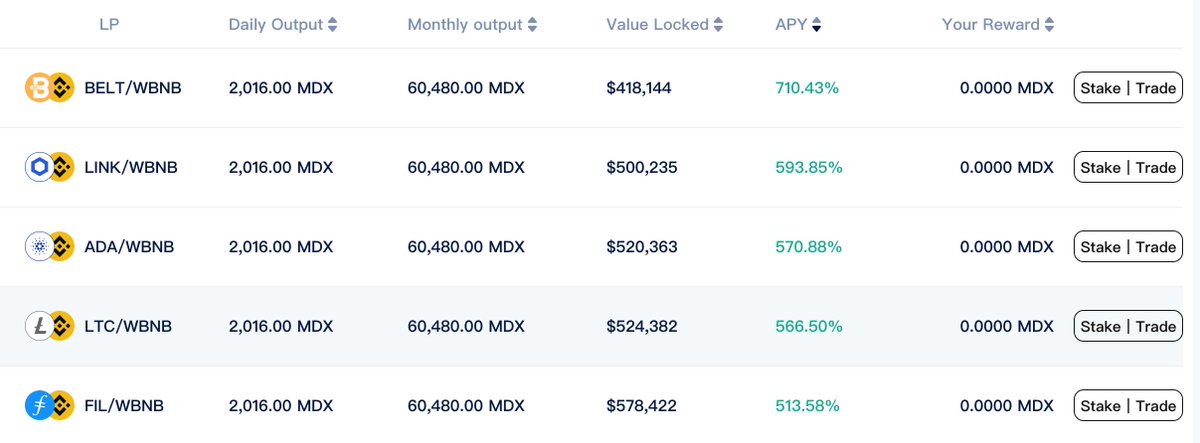Image resolution: width=1200 pixels, height=443 pixels.
Task: Click the 513.58% APY value
Action: pos(807,406)
